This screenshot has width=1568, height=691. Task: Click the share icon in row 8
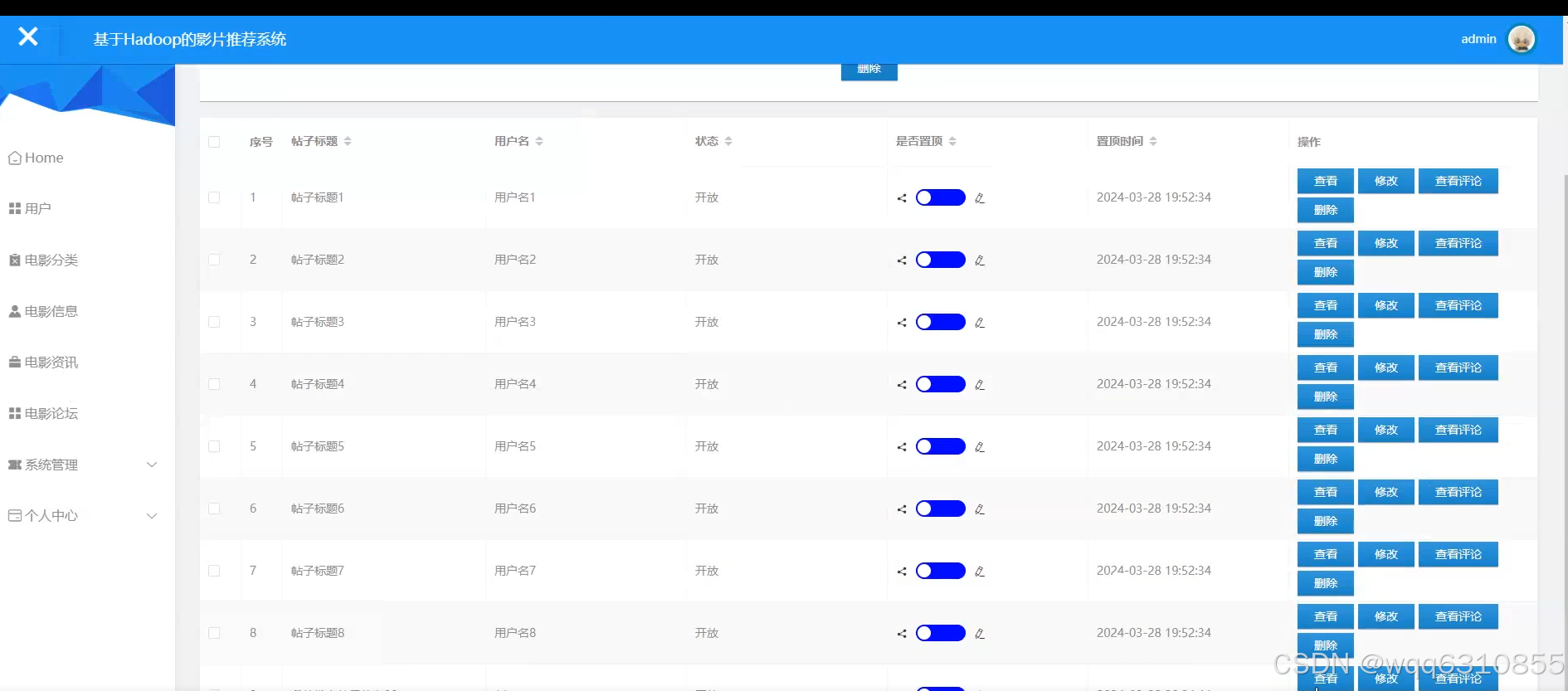(x=902, y=634)
